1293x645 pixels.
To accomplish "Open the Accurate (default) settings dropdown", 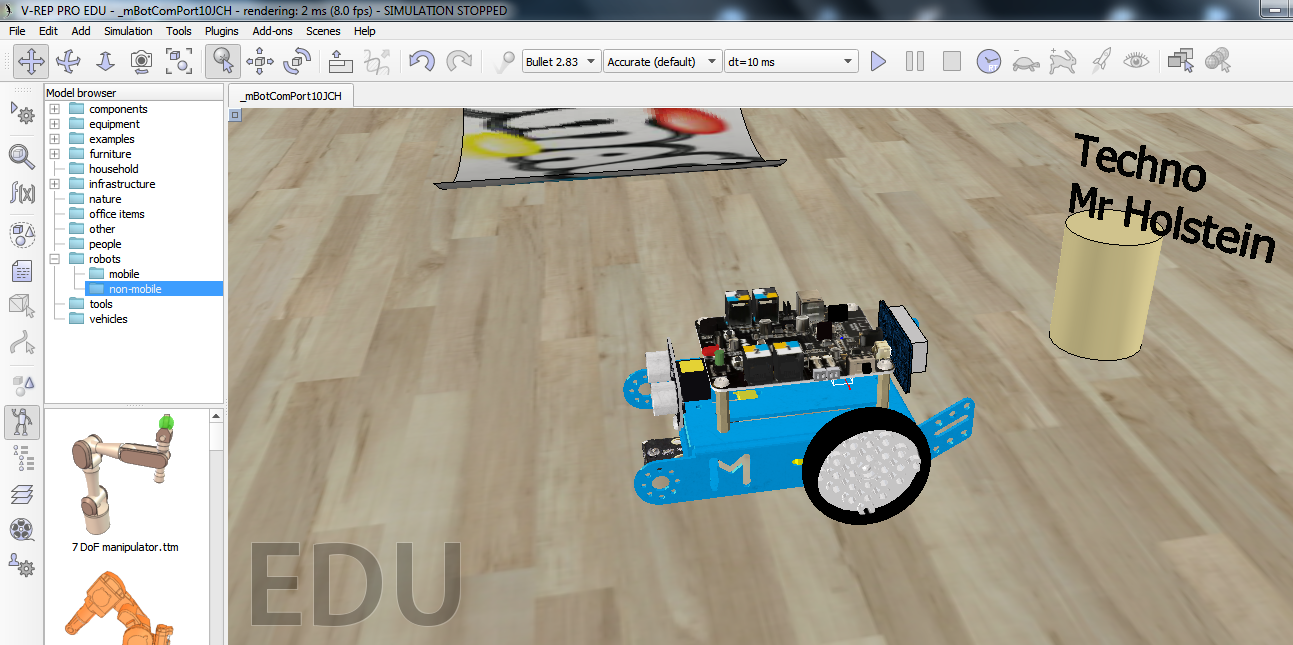I will click(663, 62).
